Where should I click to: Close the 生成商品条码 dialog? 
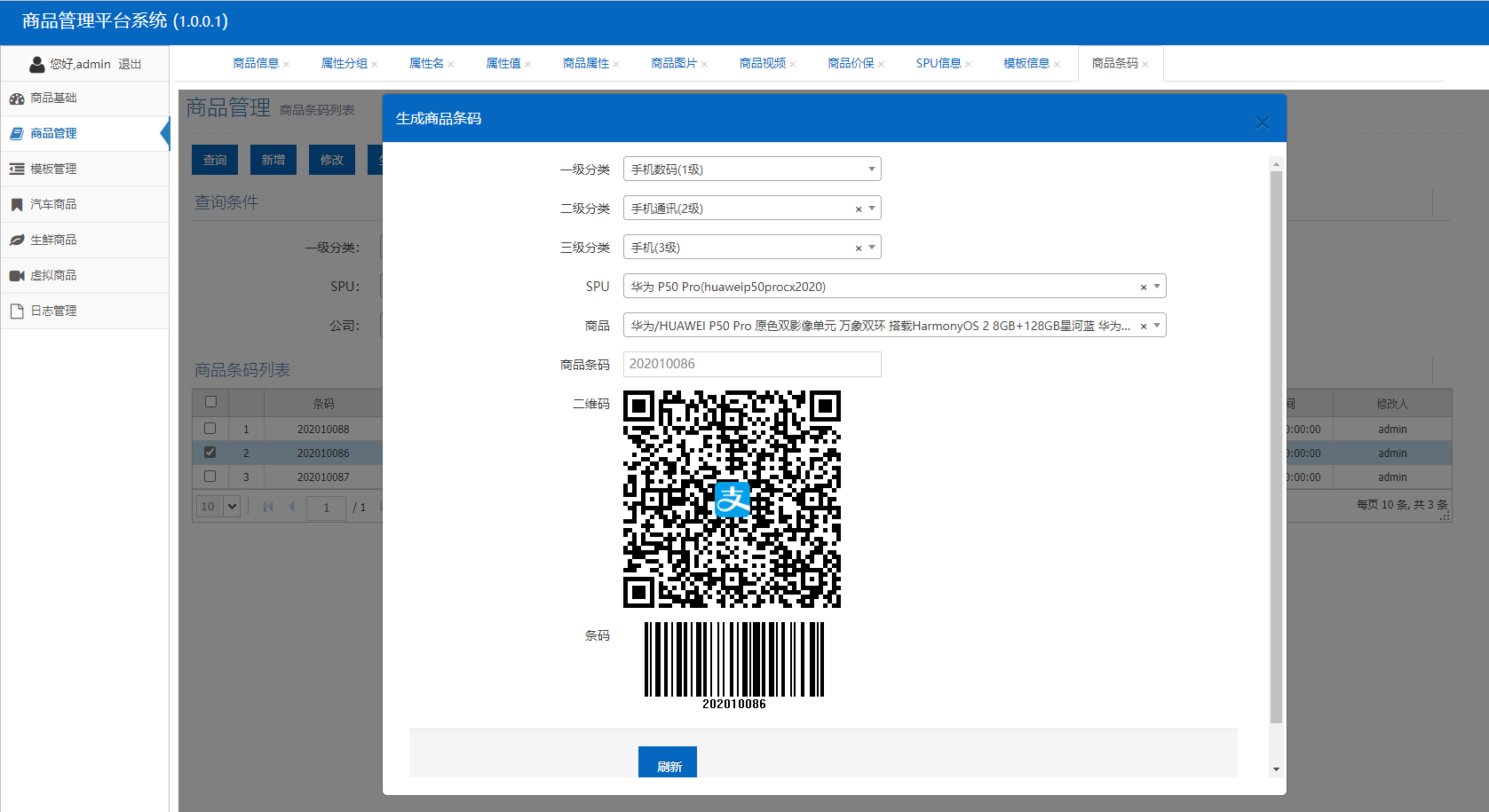pos(1263,123)
